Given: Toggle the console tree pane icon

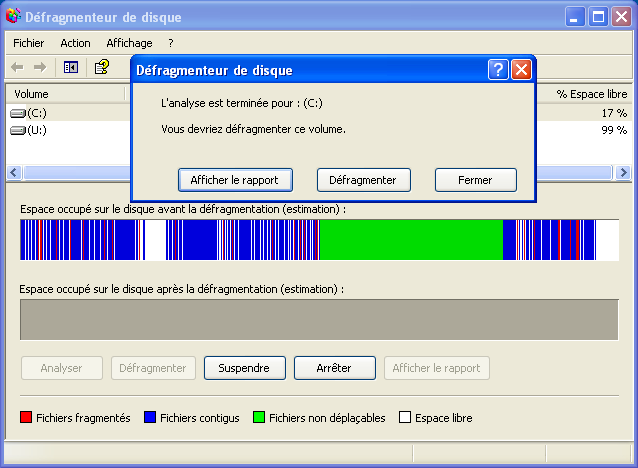Looking at the screenshot, I should (71, 67).
